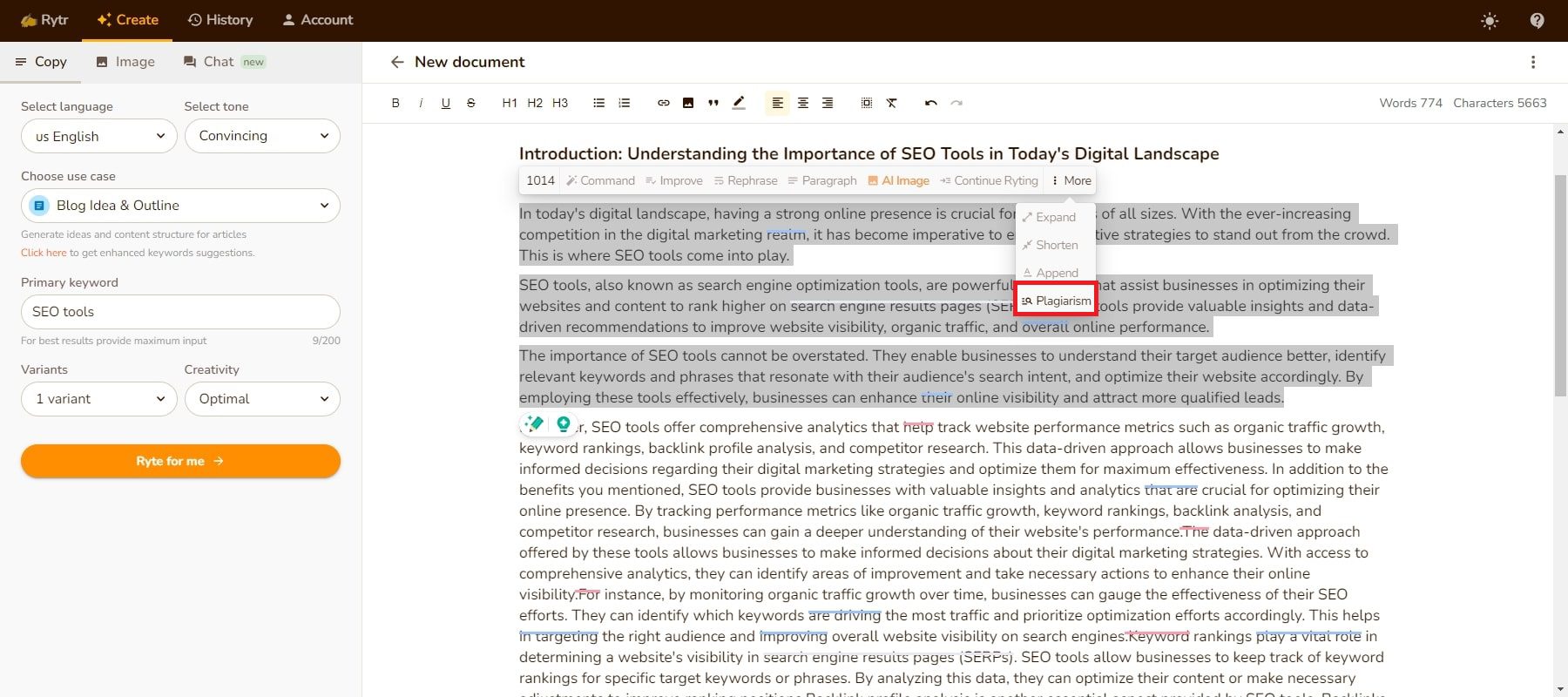Click the Primary keyword input field
This screenshot has width=1568, height=697.
click(x=180, y=312)
